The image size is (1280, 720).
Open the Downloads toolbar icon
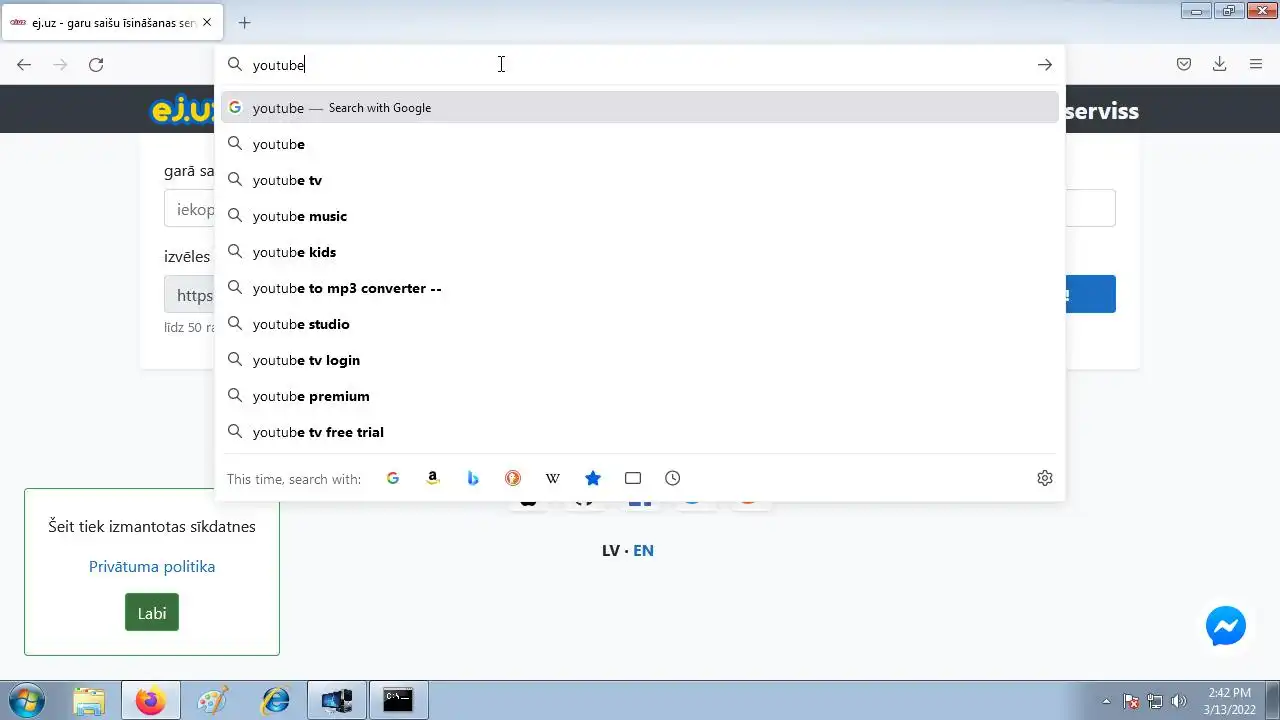coord(1220,65)
